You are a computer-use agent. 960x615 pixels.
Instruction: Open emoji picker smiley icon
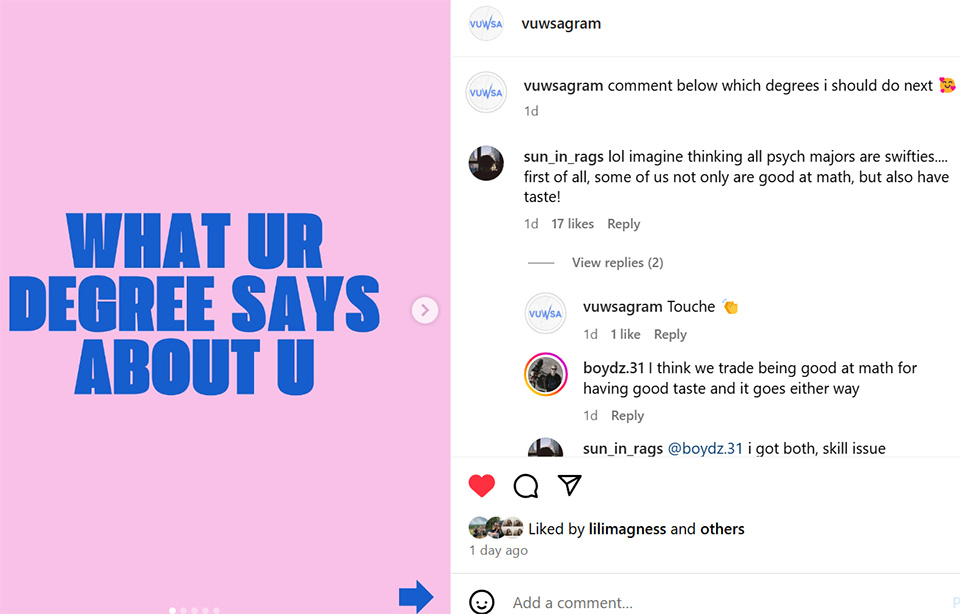coord(482,602)
